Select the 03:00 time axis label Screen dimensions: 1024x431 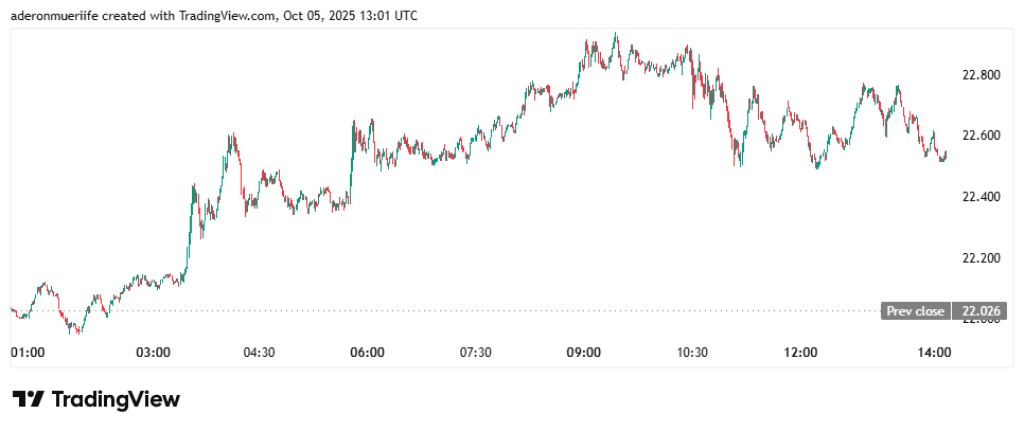click(153, 352)
